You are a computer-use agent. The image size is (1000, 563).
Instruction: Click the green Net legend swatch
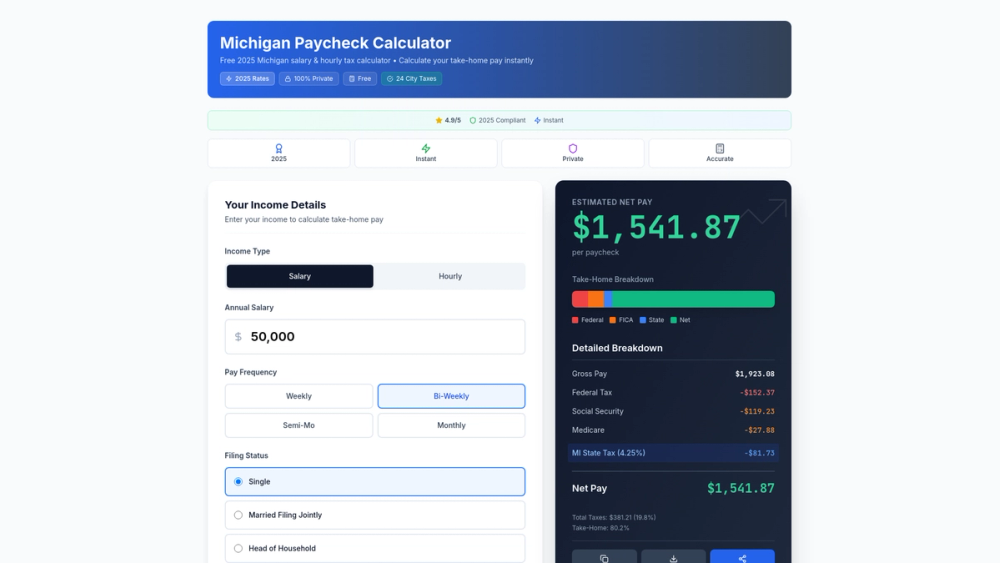pyautogui.click(x=673, y=320)
